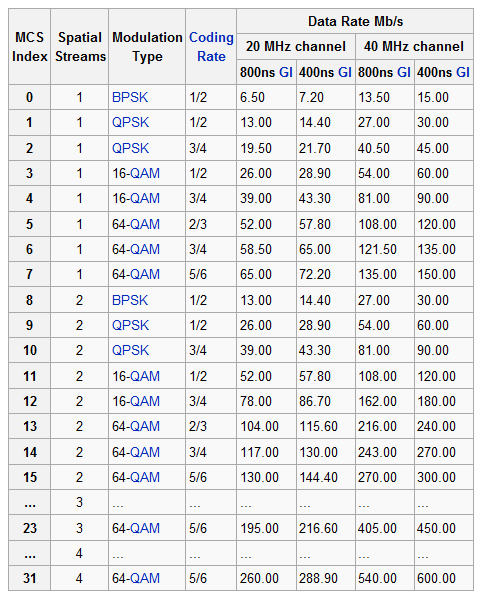Click GI link in 20 MHz 400ns column
The image size is (480, 601).
coord(345,72)
